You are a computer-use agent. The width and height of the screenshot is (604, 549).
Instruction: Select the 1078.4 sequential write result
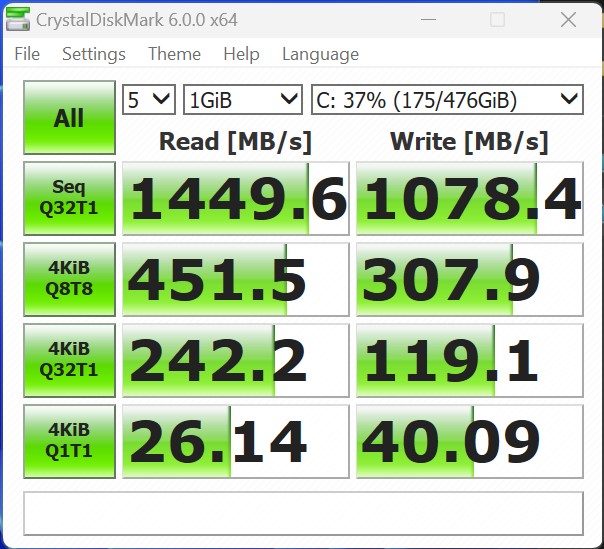tap(470, 198)
